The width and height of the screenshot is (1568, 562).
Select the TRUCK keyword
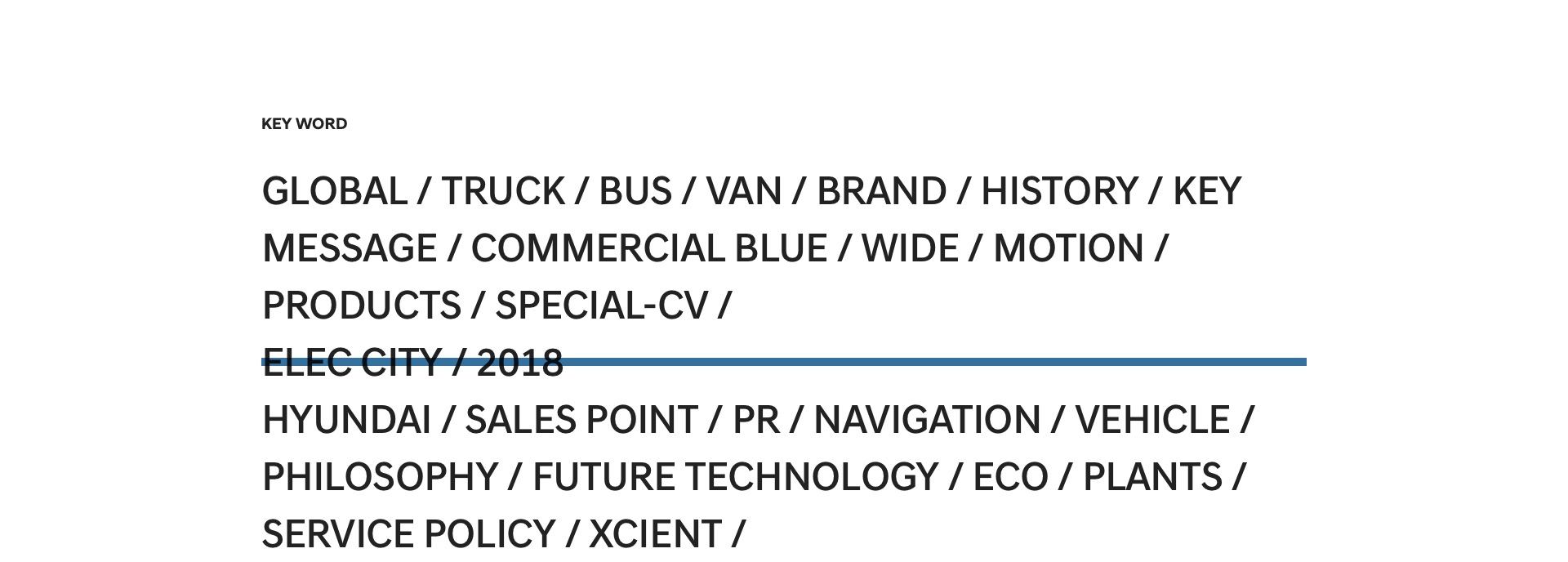[503, 192]
